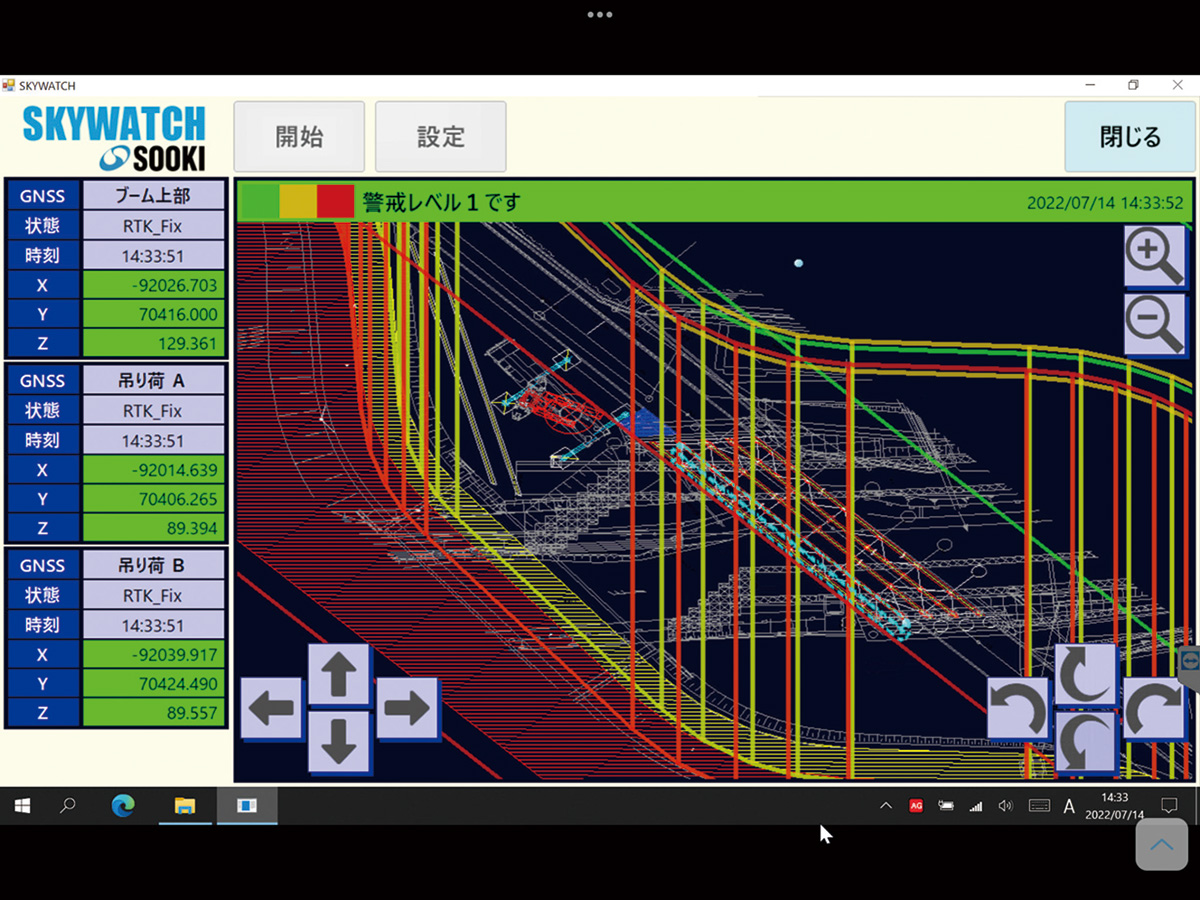This screenshot has height=900, width=1200.
Task: Open File Explorer from the taskbar
Action: (185, 806)
